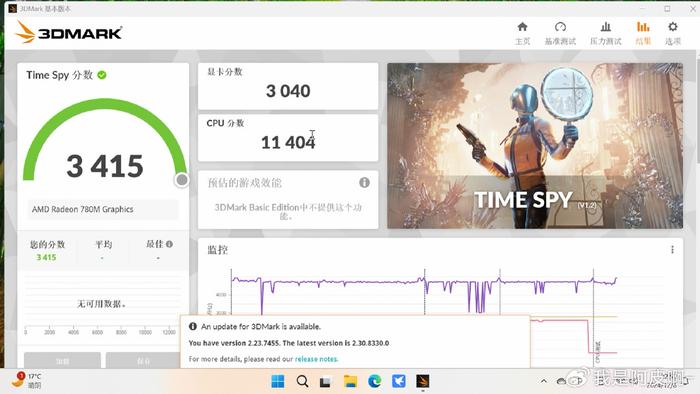Click the left gray button under score chart
Screen dimensions: 700x394
click(x=62, y=361)
